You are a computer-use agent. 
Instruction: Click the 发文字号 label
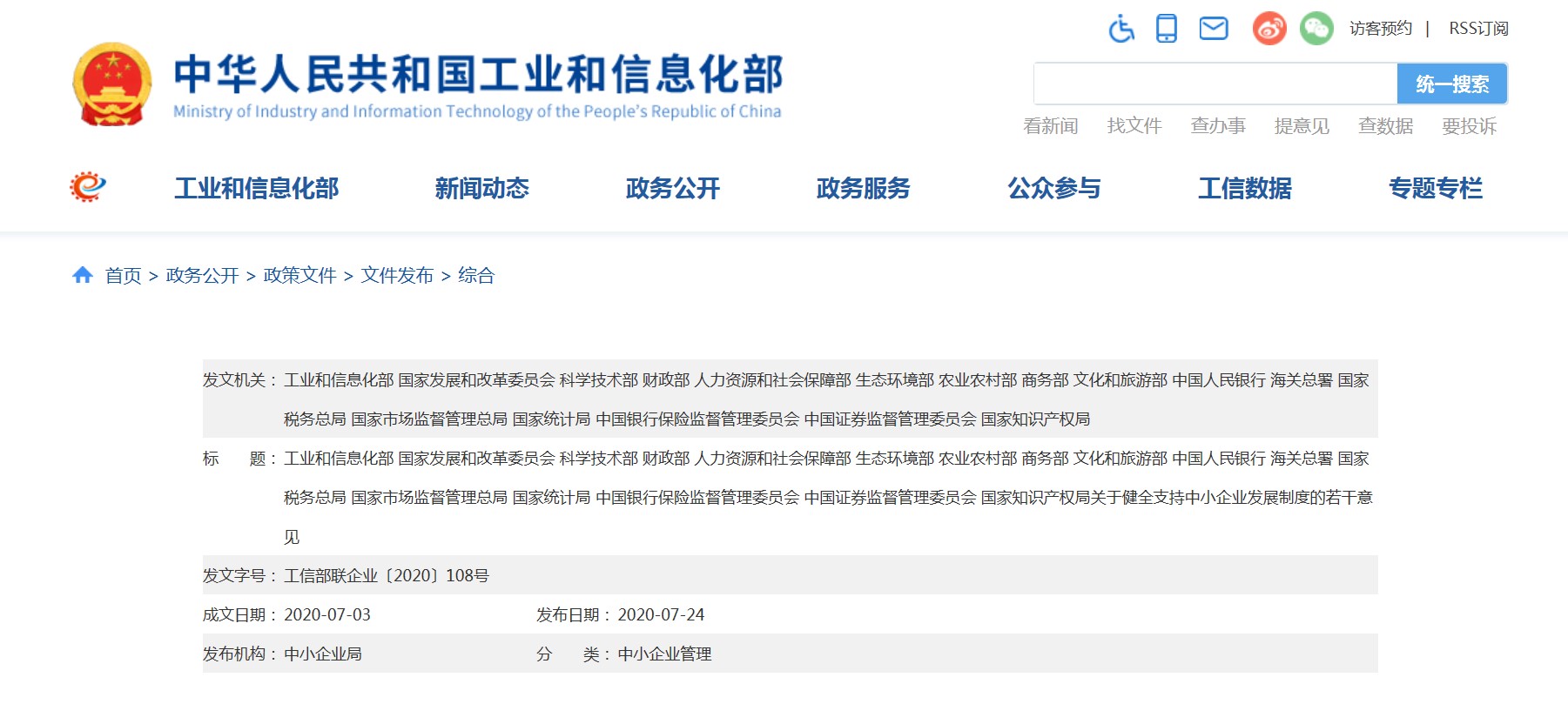tap(240, 576)
